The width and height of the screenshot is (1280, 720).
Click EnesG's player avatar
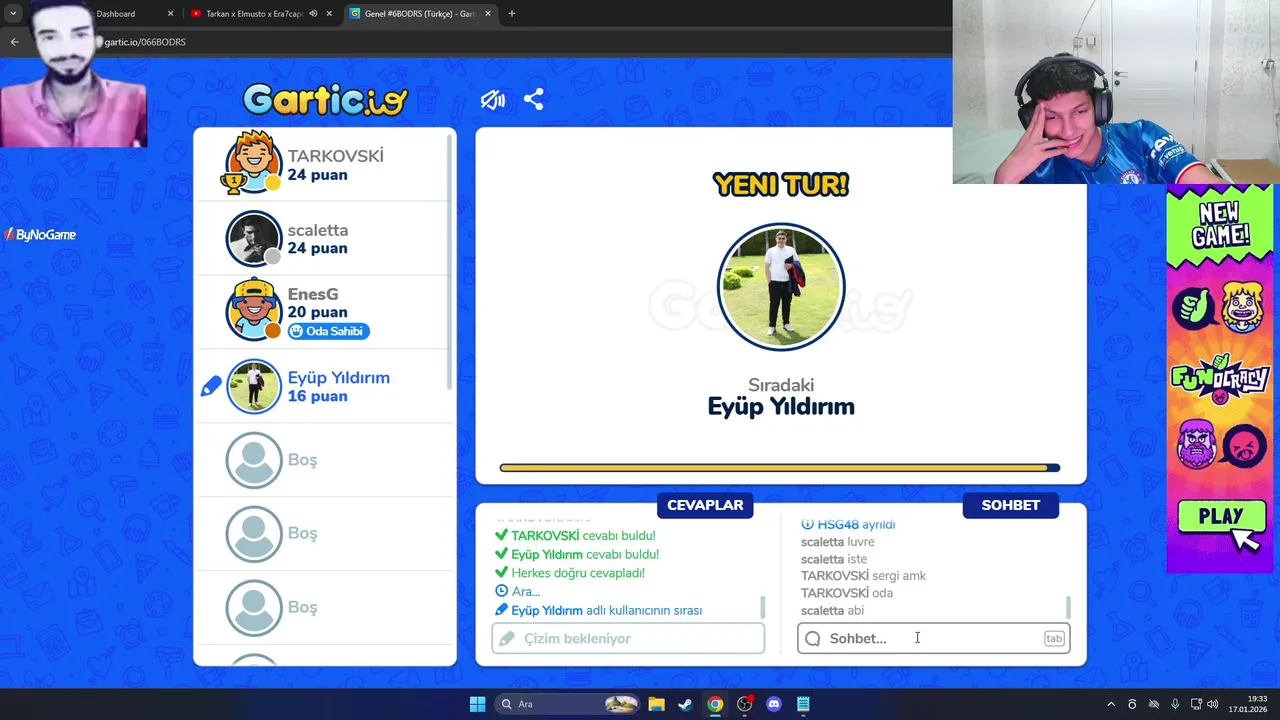253,312
